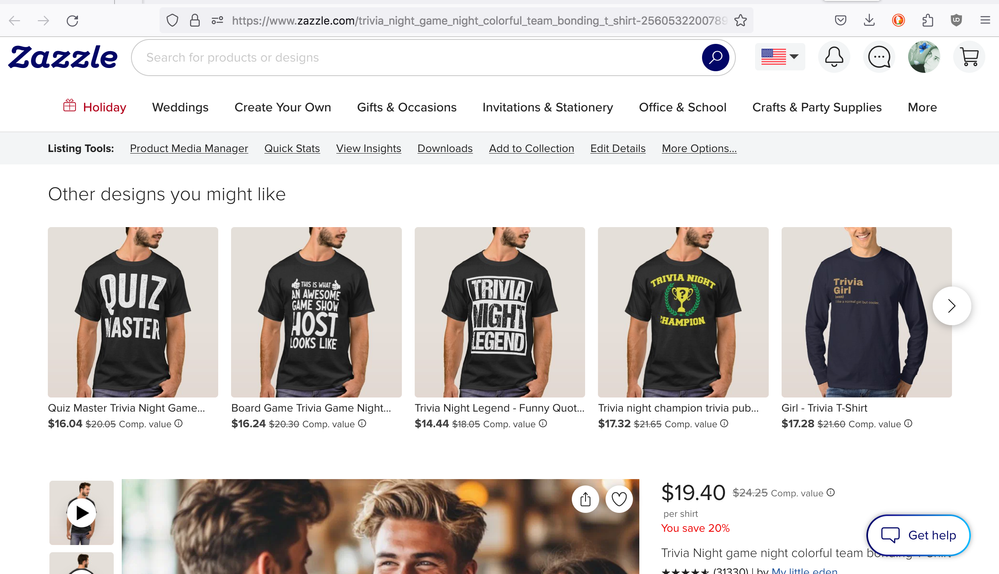Open the US flag country dropdown

(x=780, y=58)
